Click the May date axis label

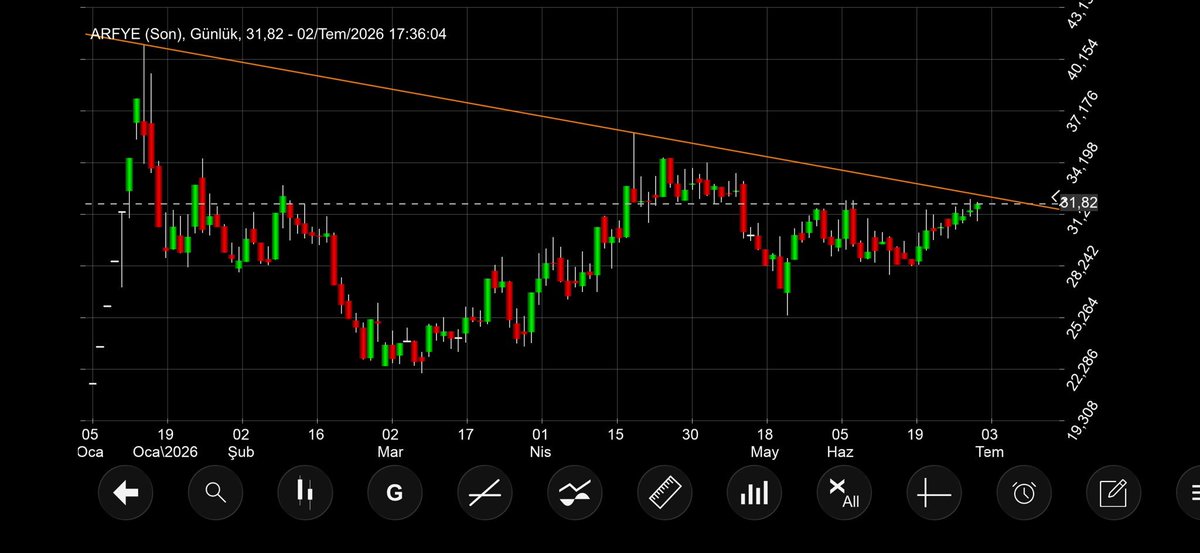coord(765,452)
